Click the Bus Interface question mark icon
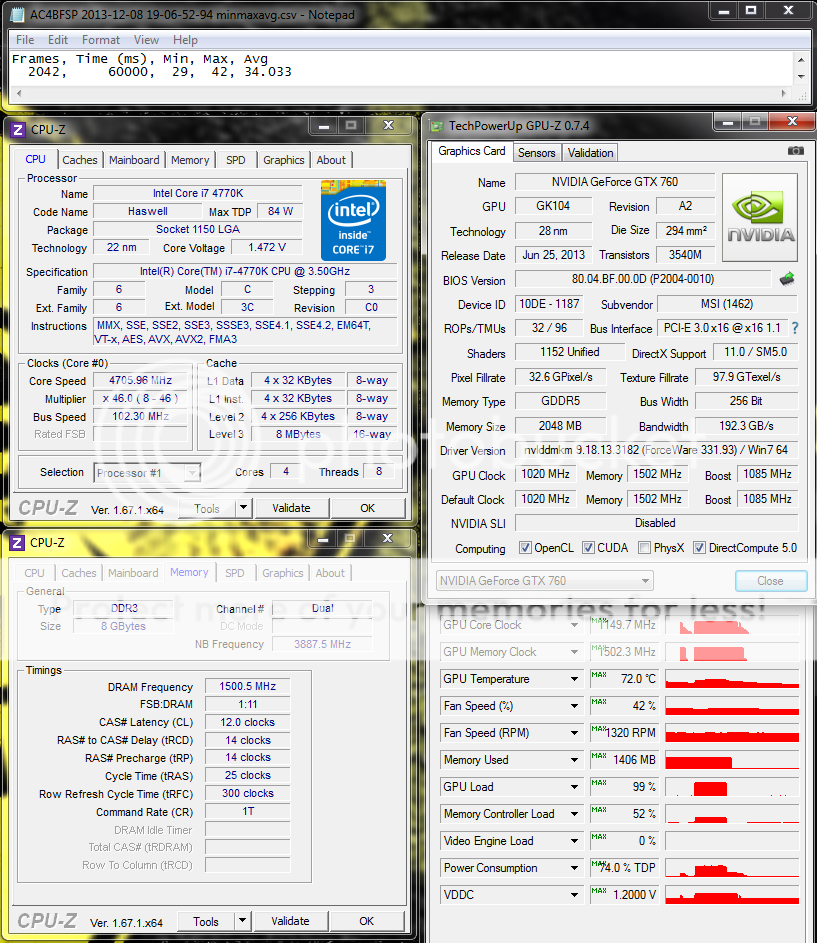 pos(795,328)
